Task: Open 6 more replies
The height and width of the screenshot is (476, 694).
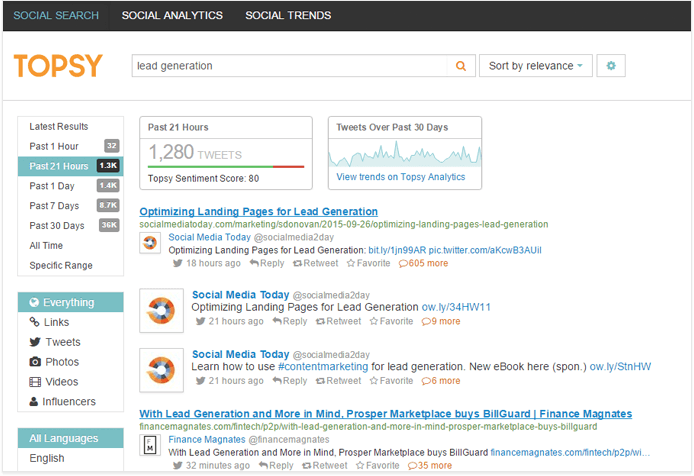Action: coord(441,380)
